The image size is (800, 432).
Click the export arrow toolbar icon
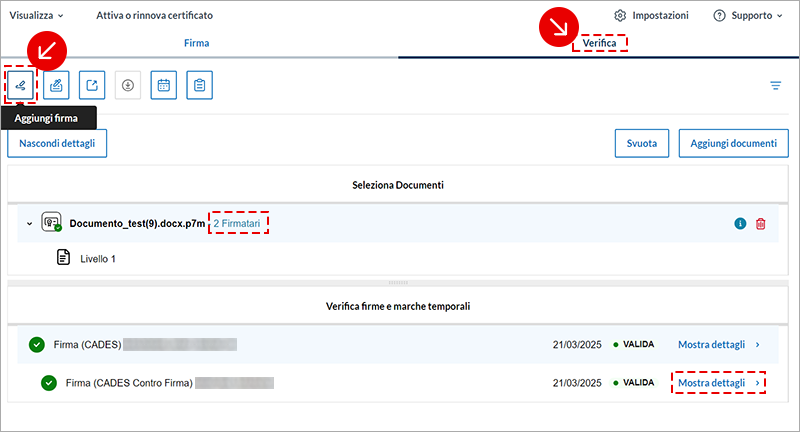[92, 85]
